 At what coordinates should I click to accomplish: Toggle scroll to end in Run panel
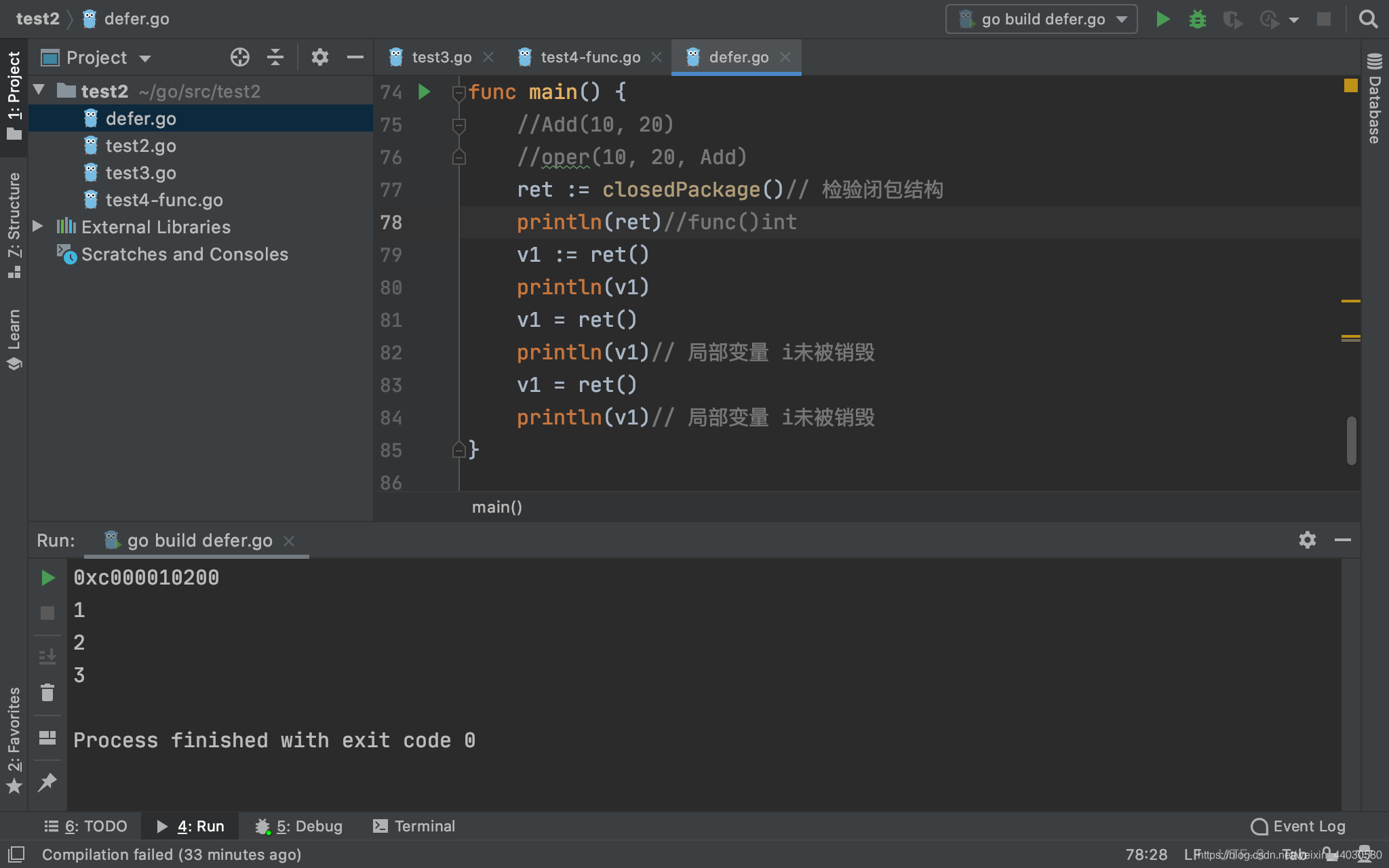(47, 656)
